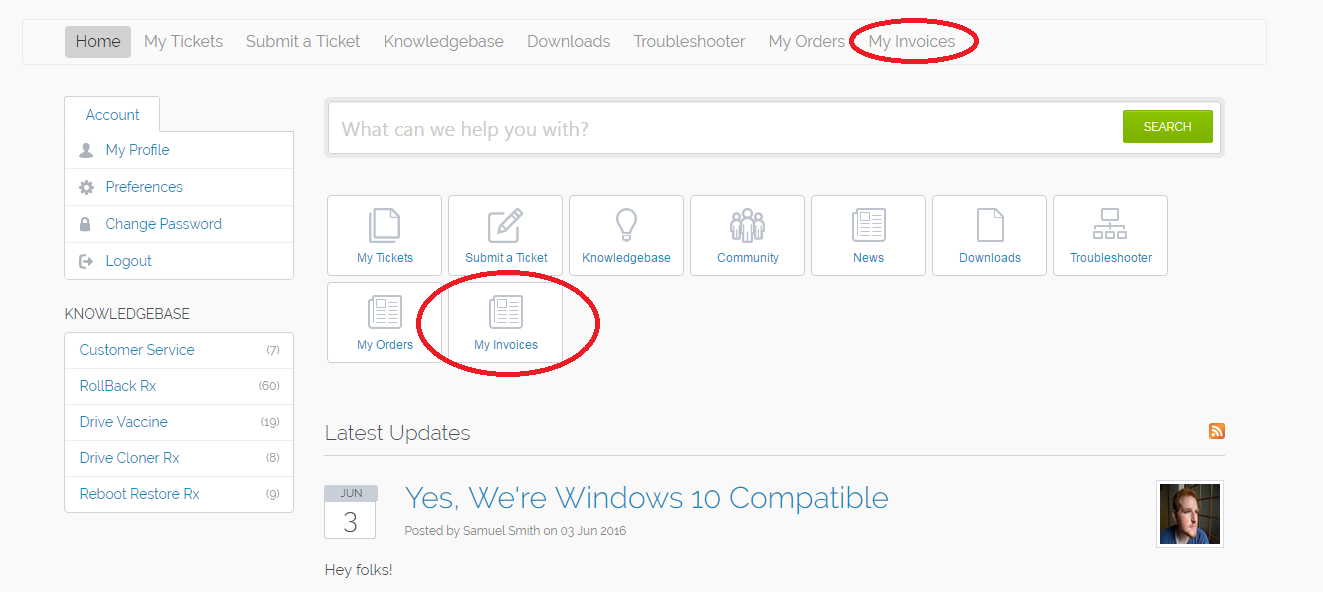Open the RollBack Rx knowledgebase category
Screen dimensions: 1323x592
coord(118,386)
